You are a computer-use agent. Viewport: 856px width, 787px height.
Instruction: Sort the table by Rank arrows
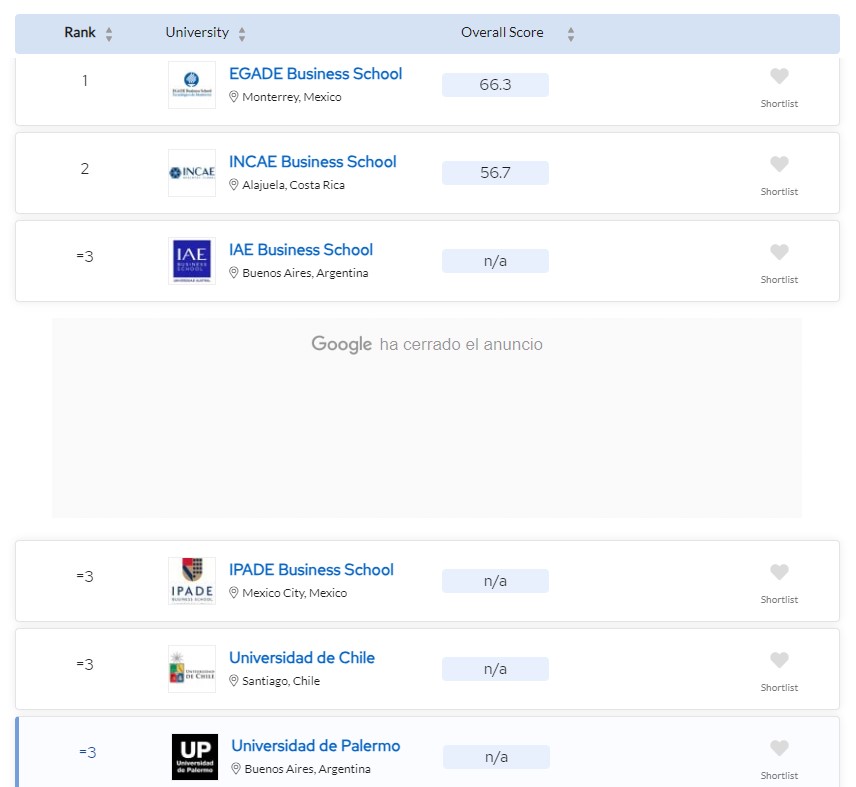(x=109, y=34)
